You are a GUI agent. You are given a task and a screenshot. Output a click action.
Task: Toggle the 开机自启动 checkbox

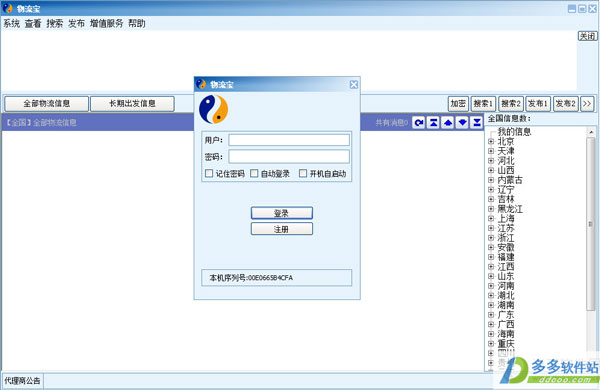click(x=303, y=173)
